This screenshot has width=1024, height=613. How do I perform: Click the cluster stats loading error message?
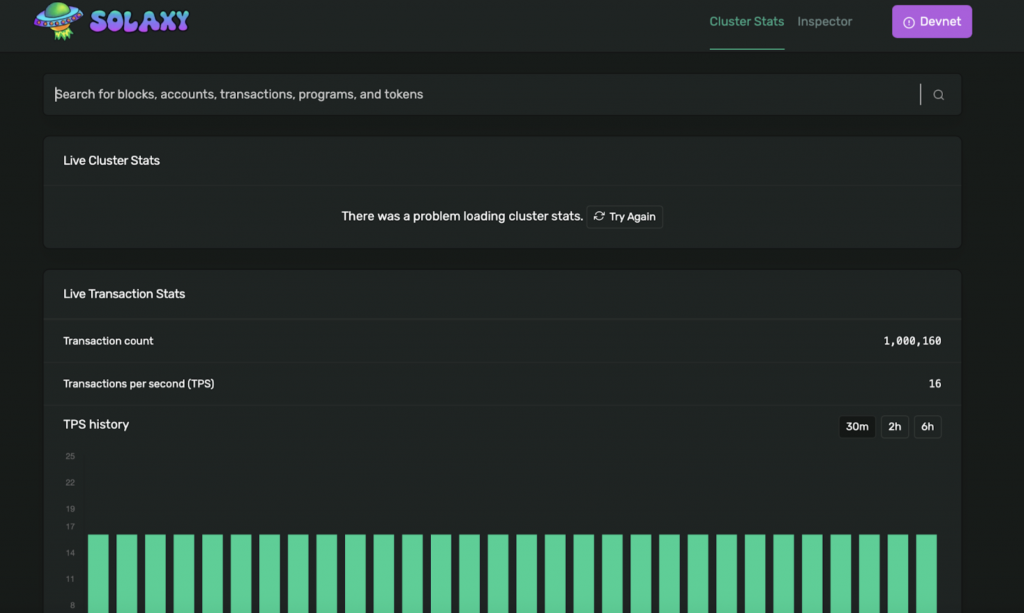point(461,216)
